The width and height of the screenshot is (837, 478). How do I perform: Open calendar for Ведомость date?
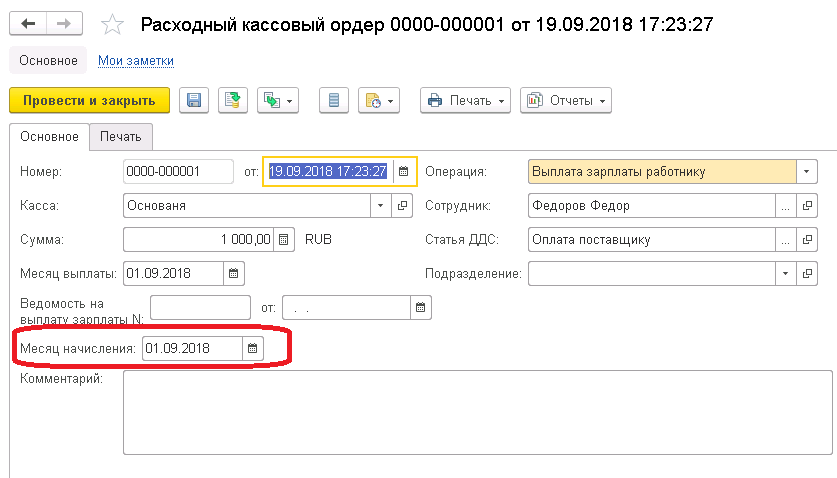(421, 308)
